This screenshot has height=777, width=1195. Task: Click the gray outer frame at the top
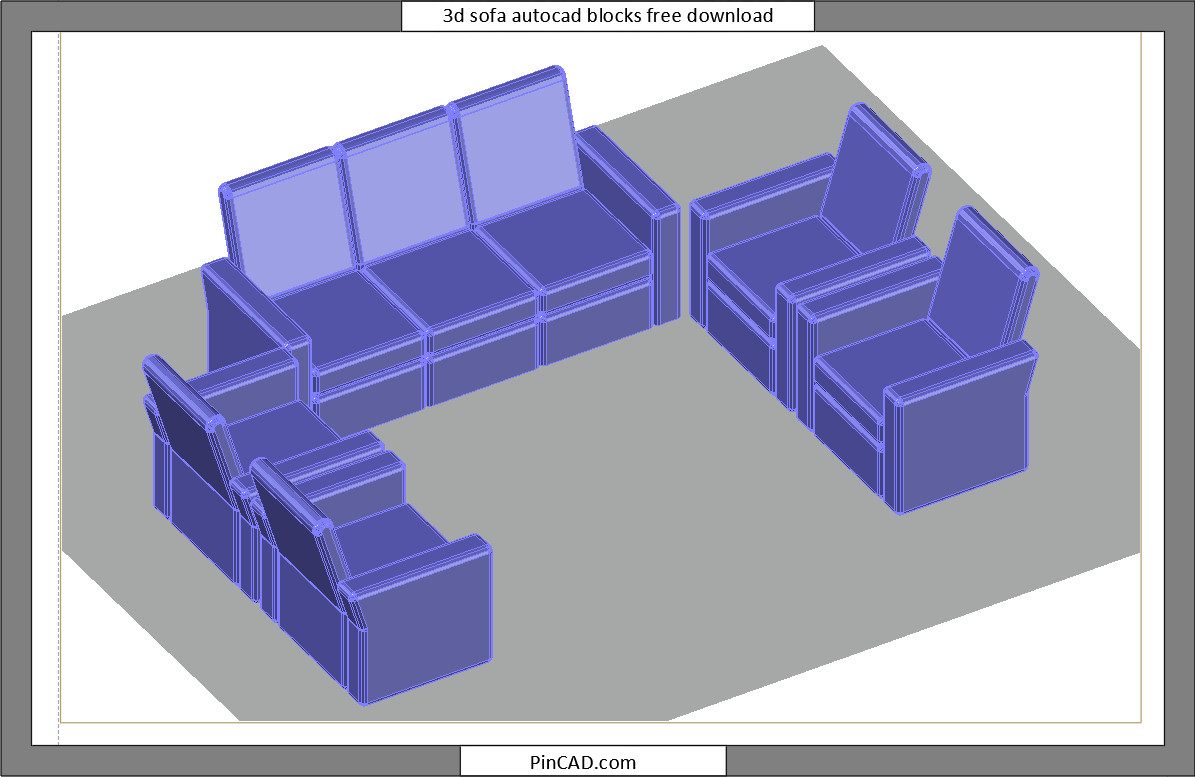pos(200,15)
